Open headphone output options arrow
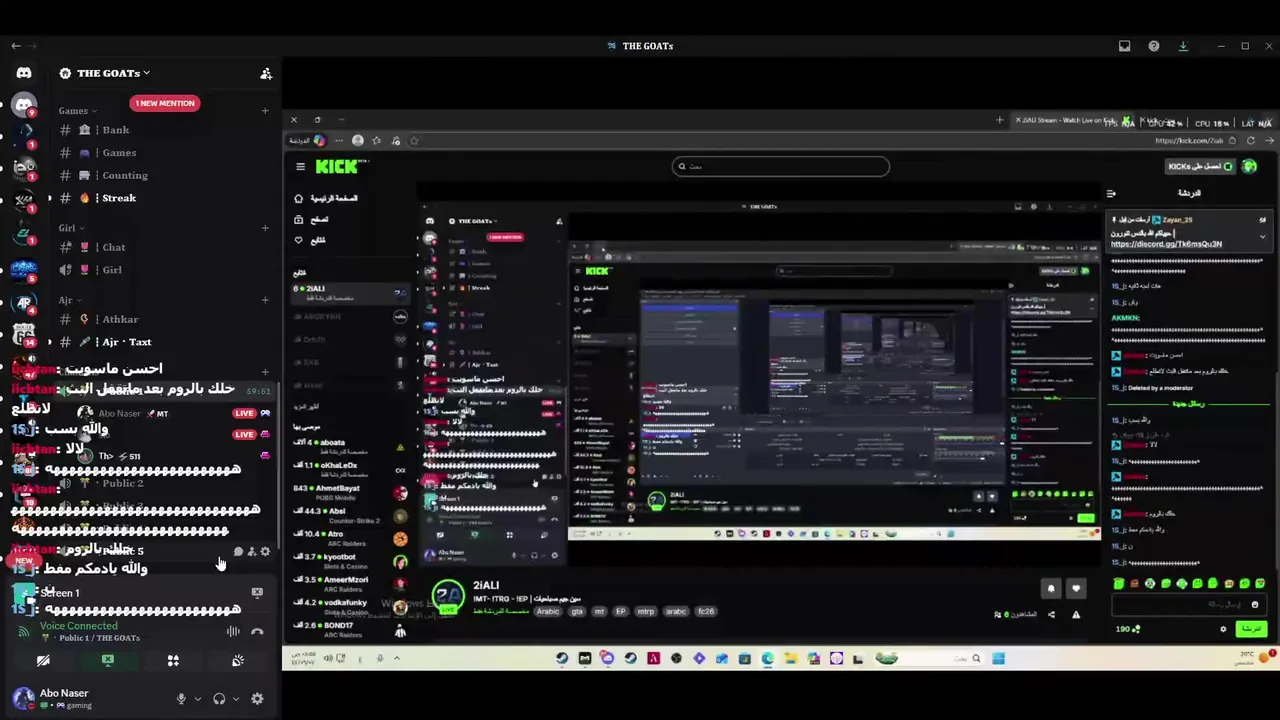 [236, 699]
